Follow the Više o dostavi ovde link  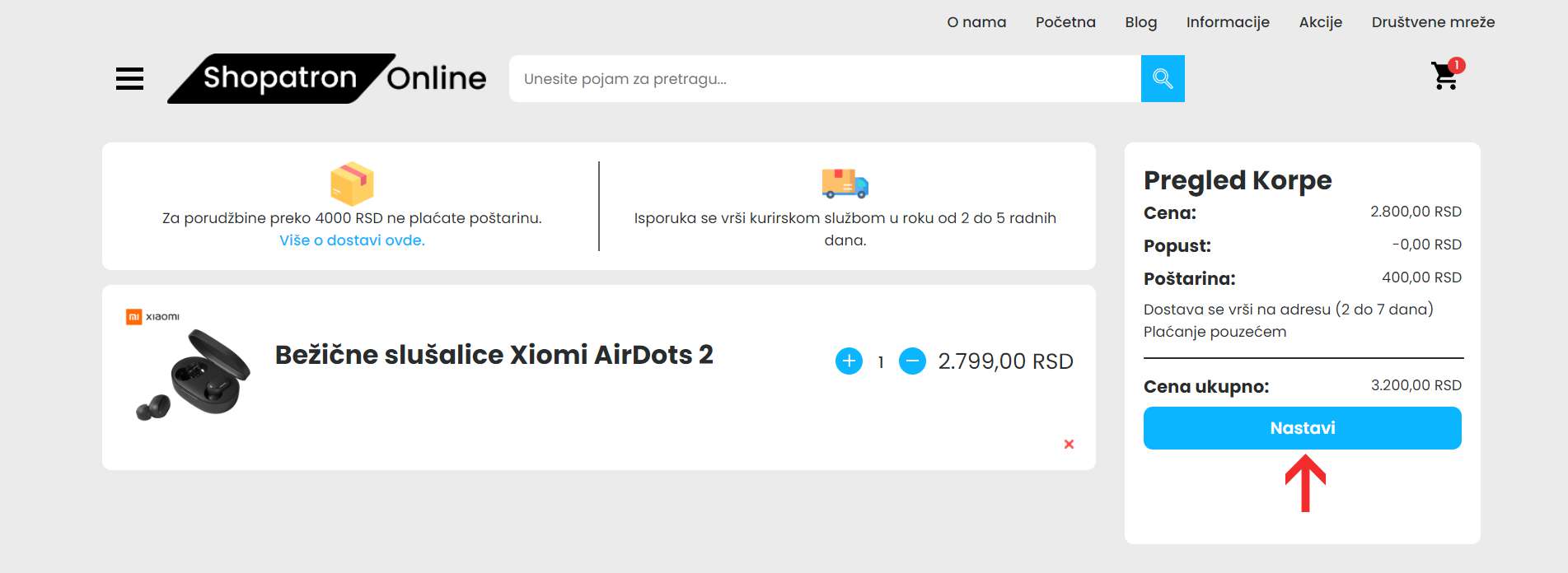point(352,240)
